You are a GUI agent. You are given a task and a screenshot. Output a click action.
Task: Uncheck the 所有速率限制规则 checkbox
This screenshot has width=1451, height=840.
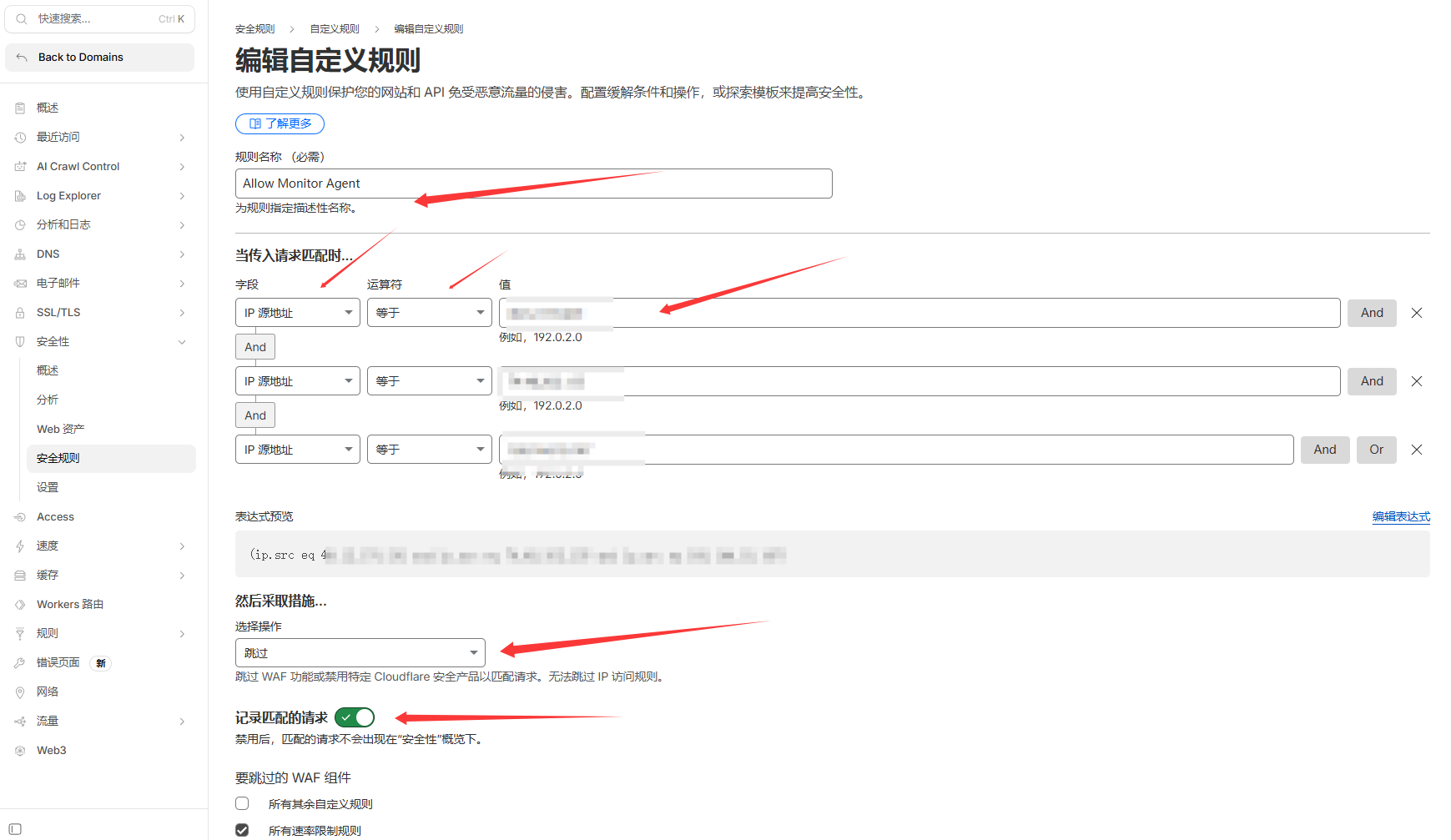coord(242,830)
